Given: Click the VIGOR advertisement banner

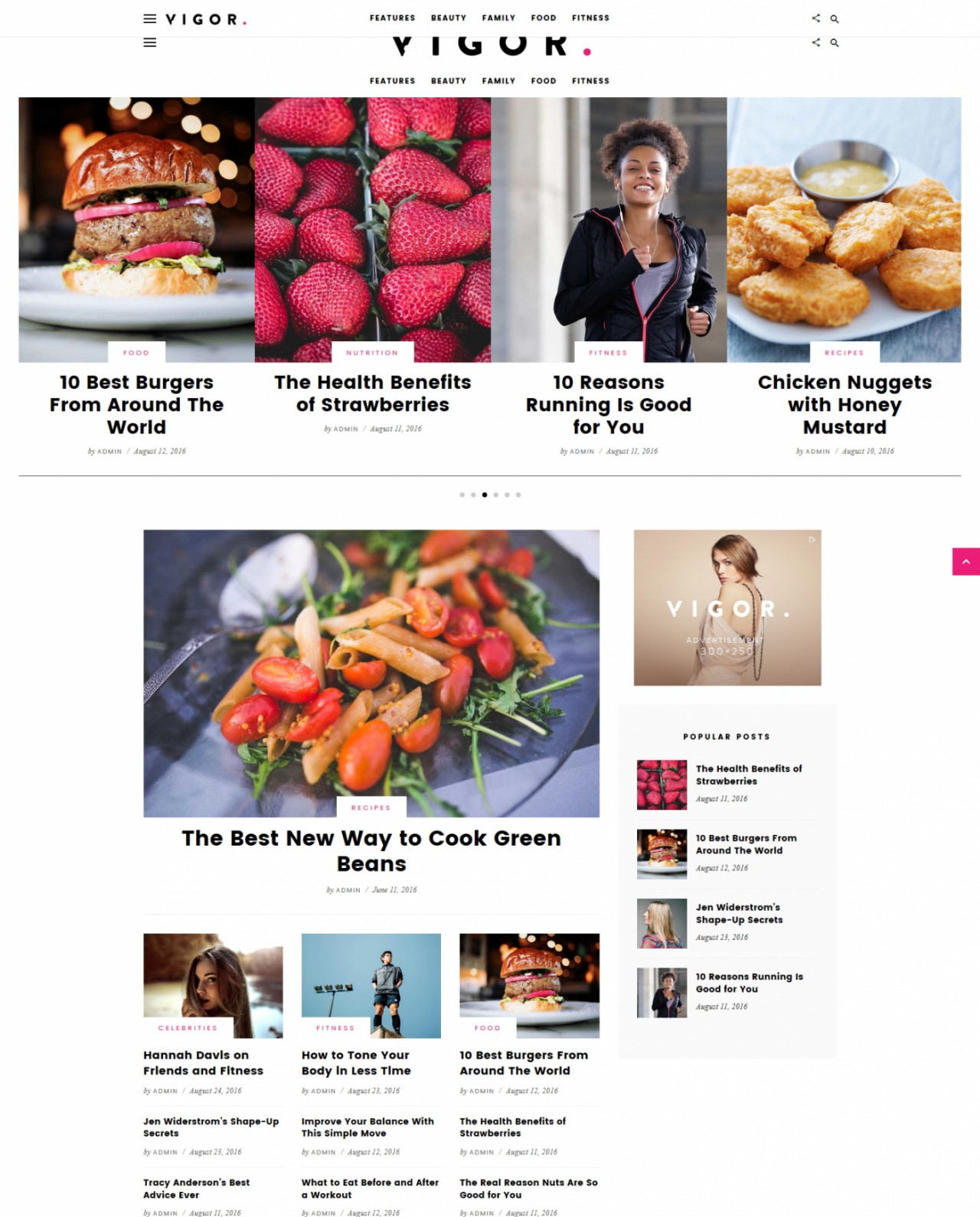Looking at the screenshot, I should pos(727,608).
